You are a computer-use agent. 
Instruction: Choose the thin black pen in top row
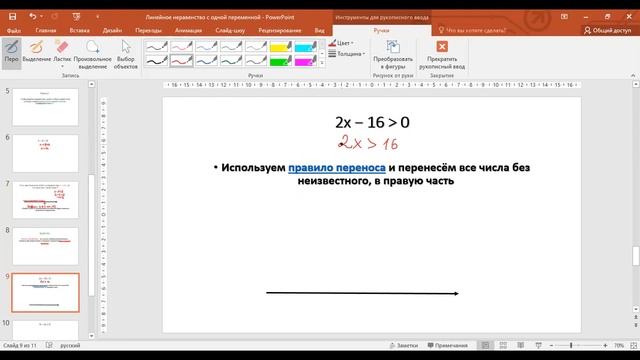(x=157, y=46)
